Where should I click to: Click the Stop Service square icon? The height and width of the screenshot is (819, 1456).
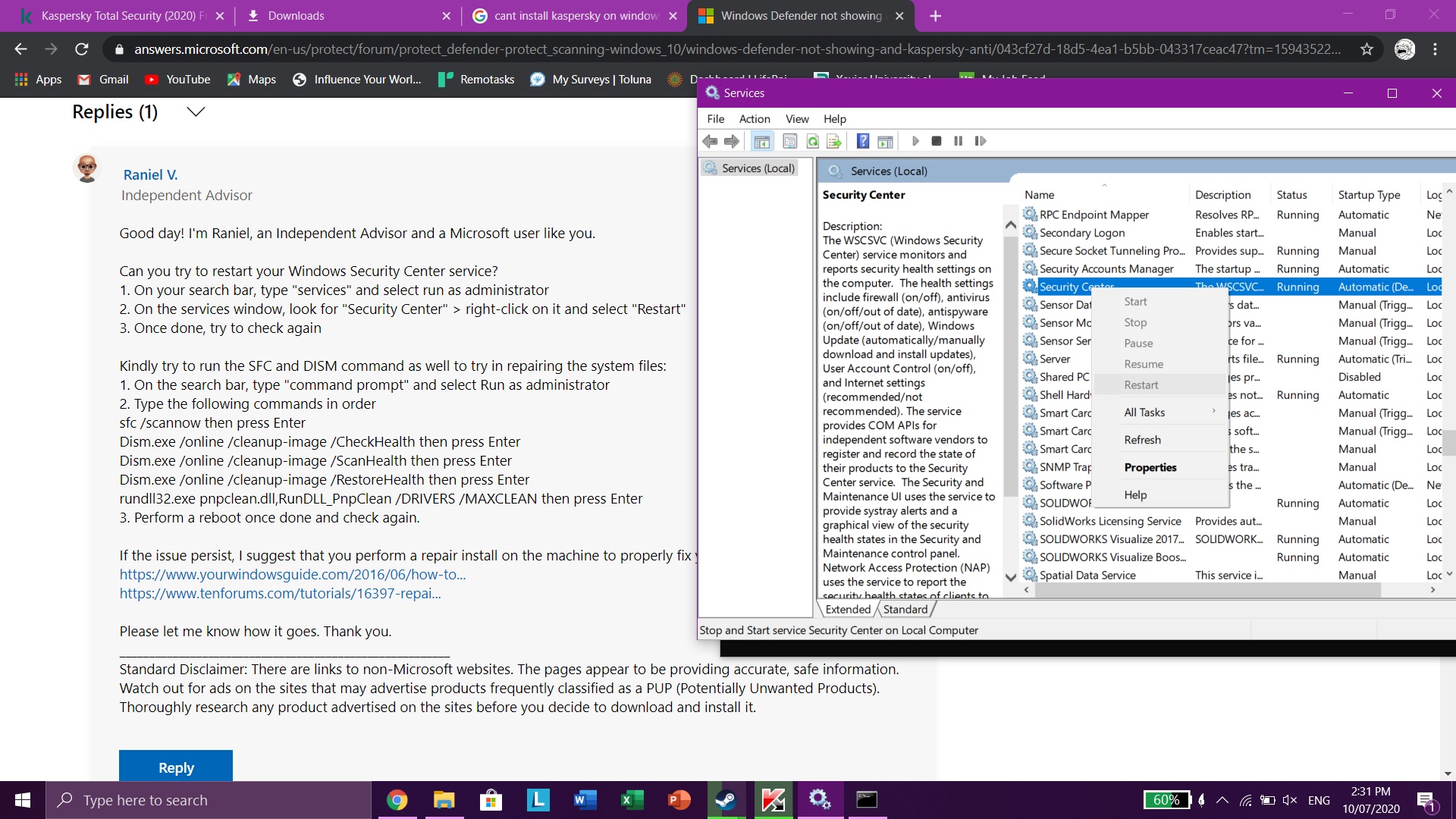937,141
